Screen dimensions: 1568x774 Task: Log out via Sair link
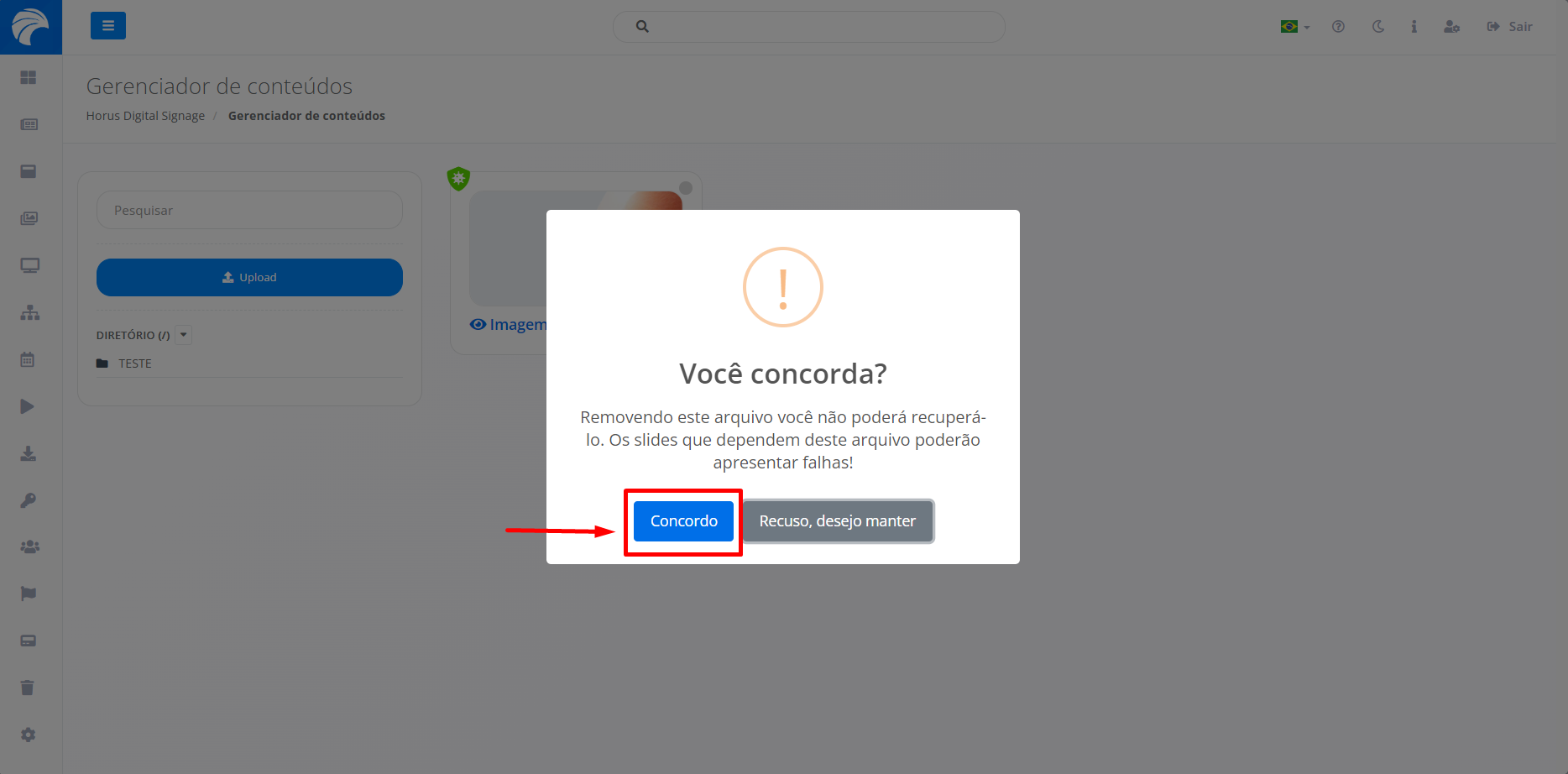(x=1509, y=27)
